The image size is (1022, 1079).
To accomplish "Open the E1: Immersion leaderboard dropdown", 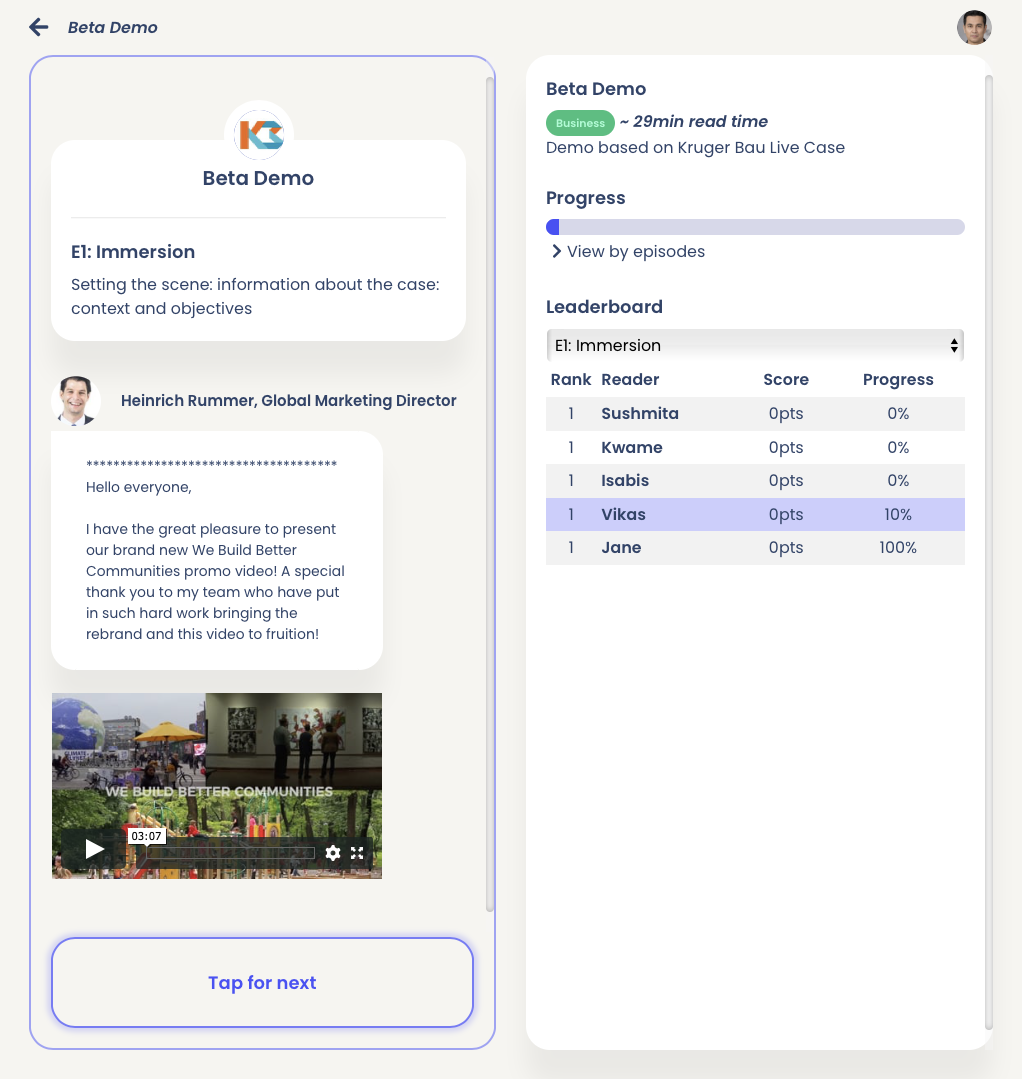I will coord(754,345).
